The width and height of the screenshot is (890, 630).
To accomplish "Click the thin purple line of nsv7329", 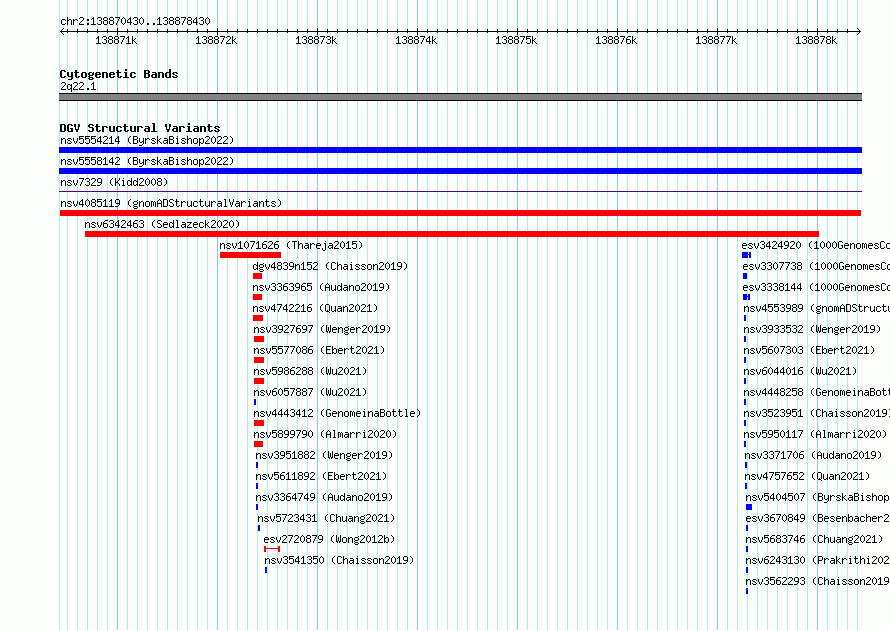I will (x=460, y=192).
